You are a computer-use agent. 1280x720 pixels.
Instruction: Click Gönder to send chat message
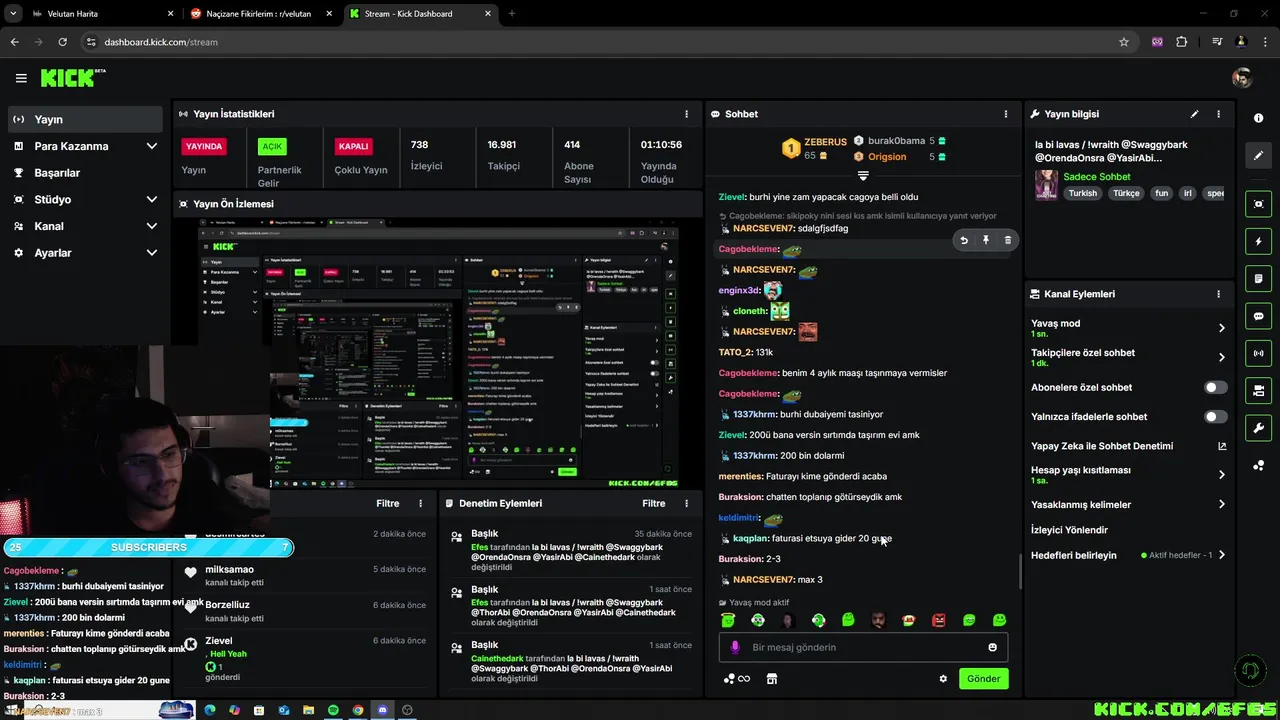[983, 678]
